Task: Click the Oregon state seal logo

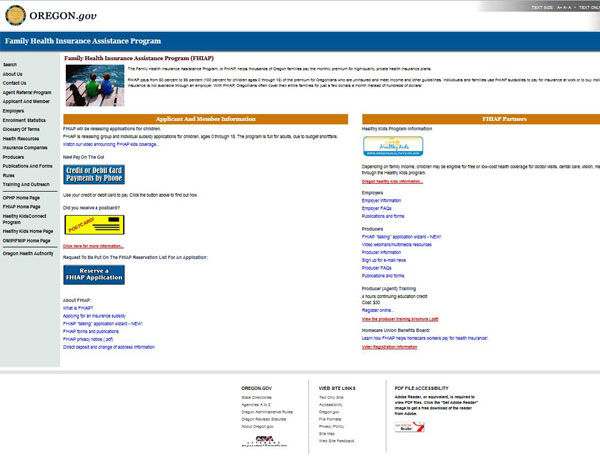Action: point(15,15)
